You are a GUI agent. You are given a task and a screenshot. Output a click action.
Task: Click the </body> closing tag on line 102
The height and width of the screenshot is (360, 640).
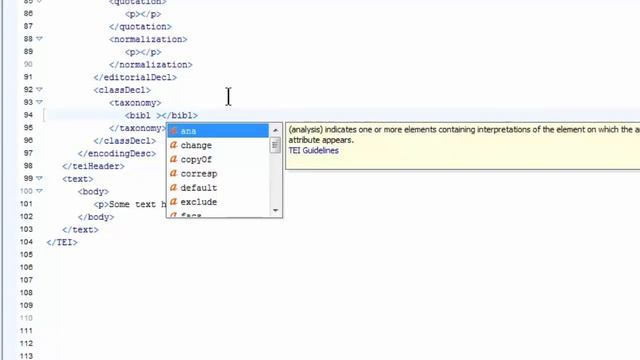(x=96, y=217)
